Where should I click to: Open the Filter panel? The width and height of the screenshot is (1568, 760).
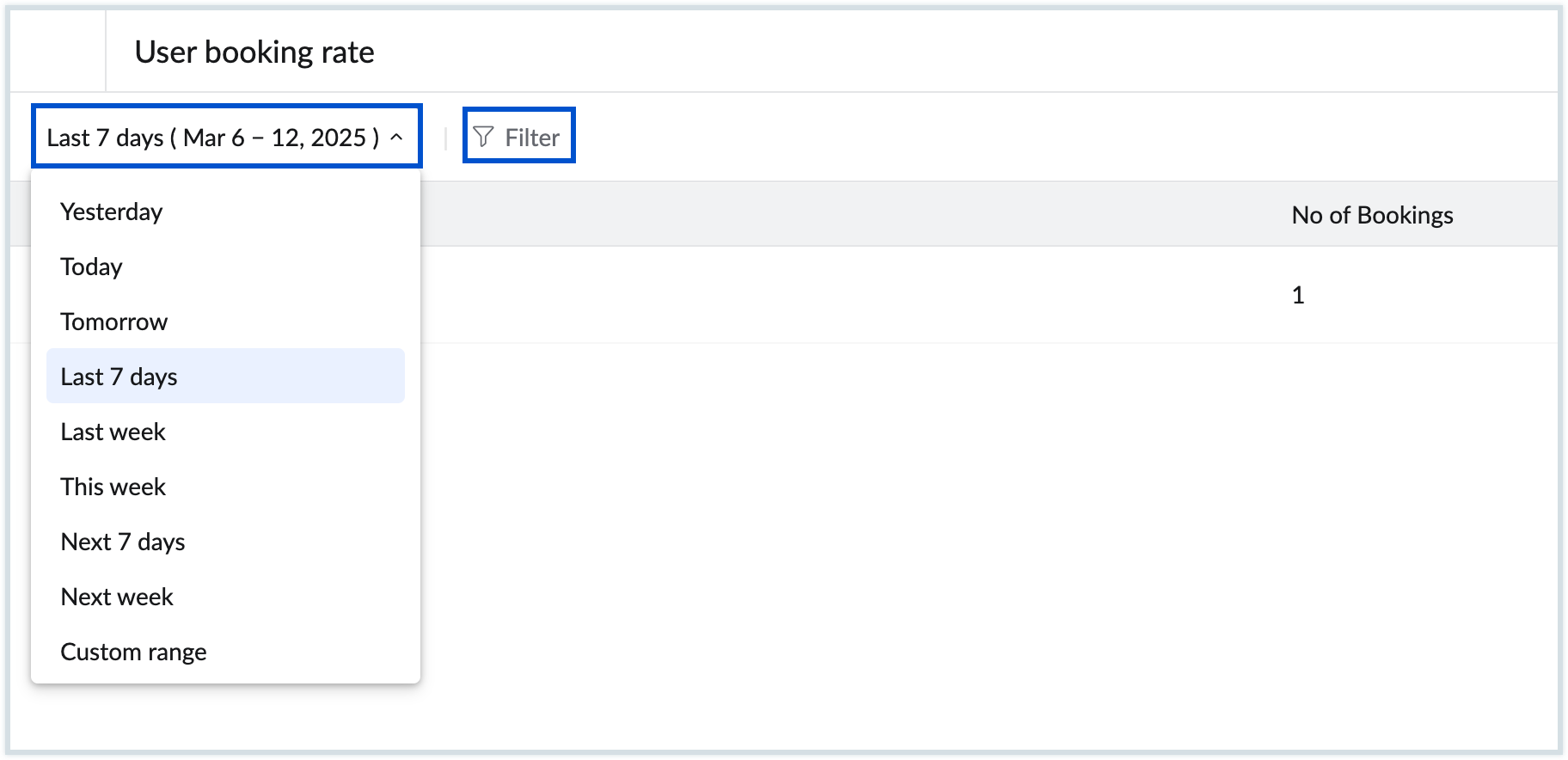(518, 135)
